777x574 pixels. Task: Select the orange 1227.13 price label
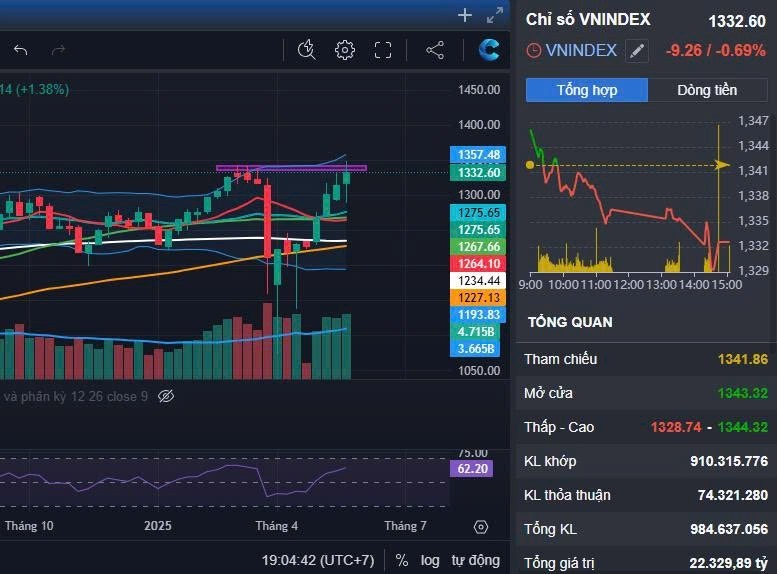[x=478, y=297]
